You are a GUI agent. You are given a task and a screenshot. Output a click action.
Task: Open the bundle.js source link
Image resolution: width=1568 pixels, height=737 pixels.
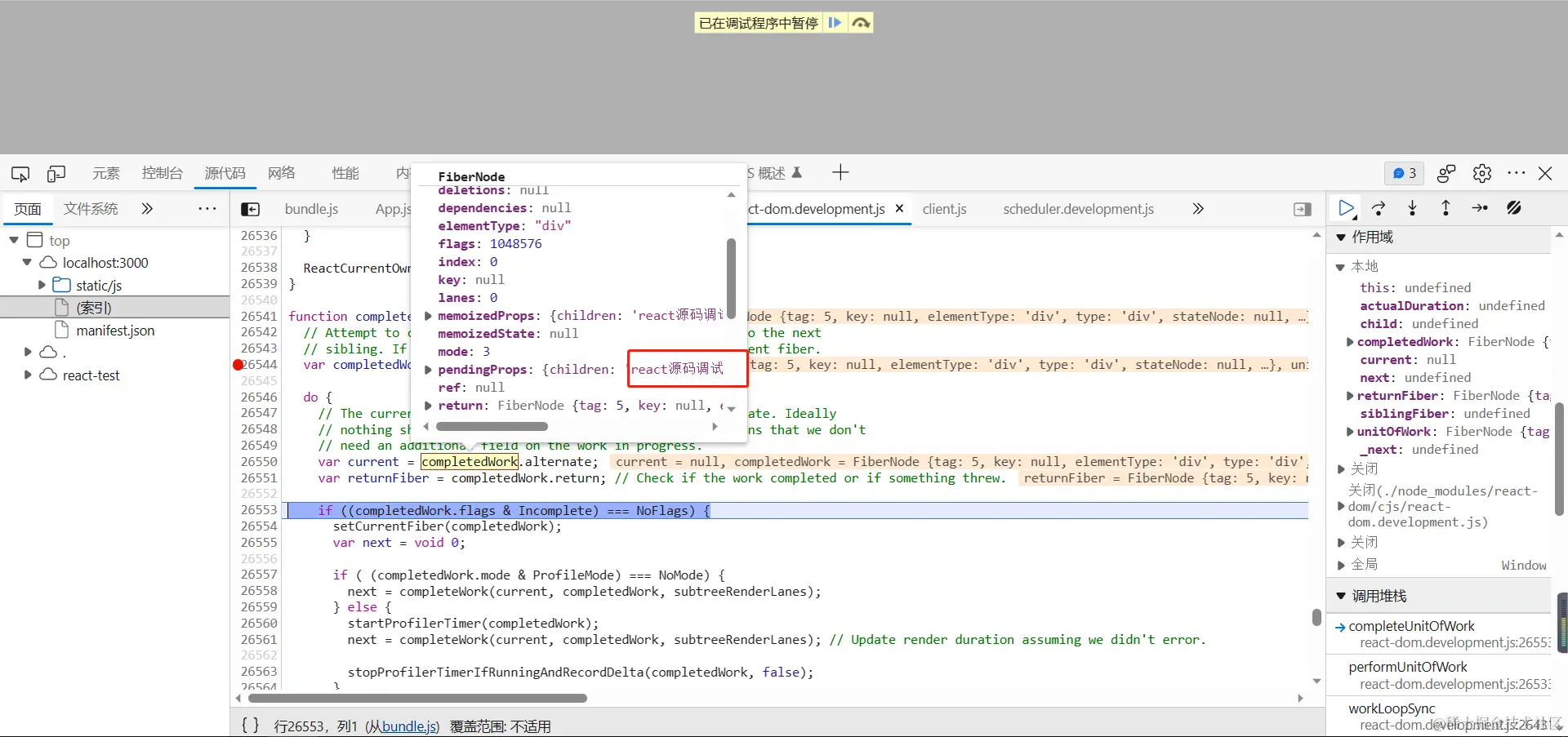[x=410, y=726]
